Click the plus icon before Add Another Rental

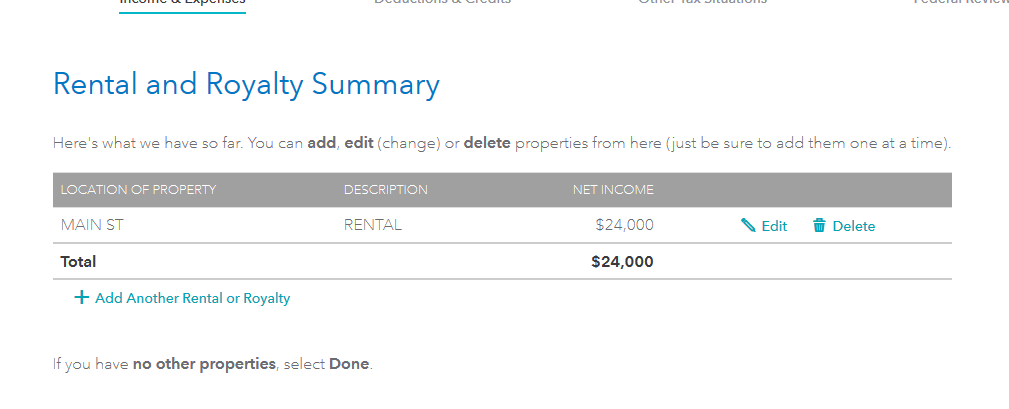coord(81,297)
